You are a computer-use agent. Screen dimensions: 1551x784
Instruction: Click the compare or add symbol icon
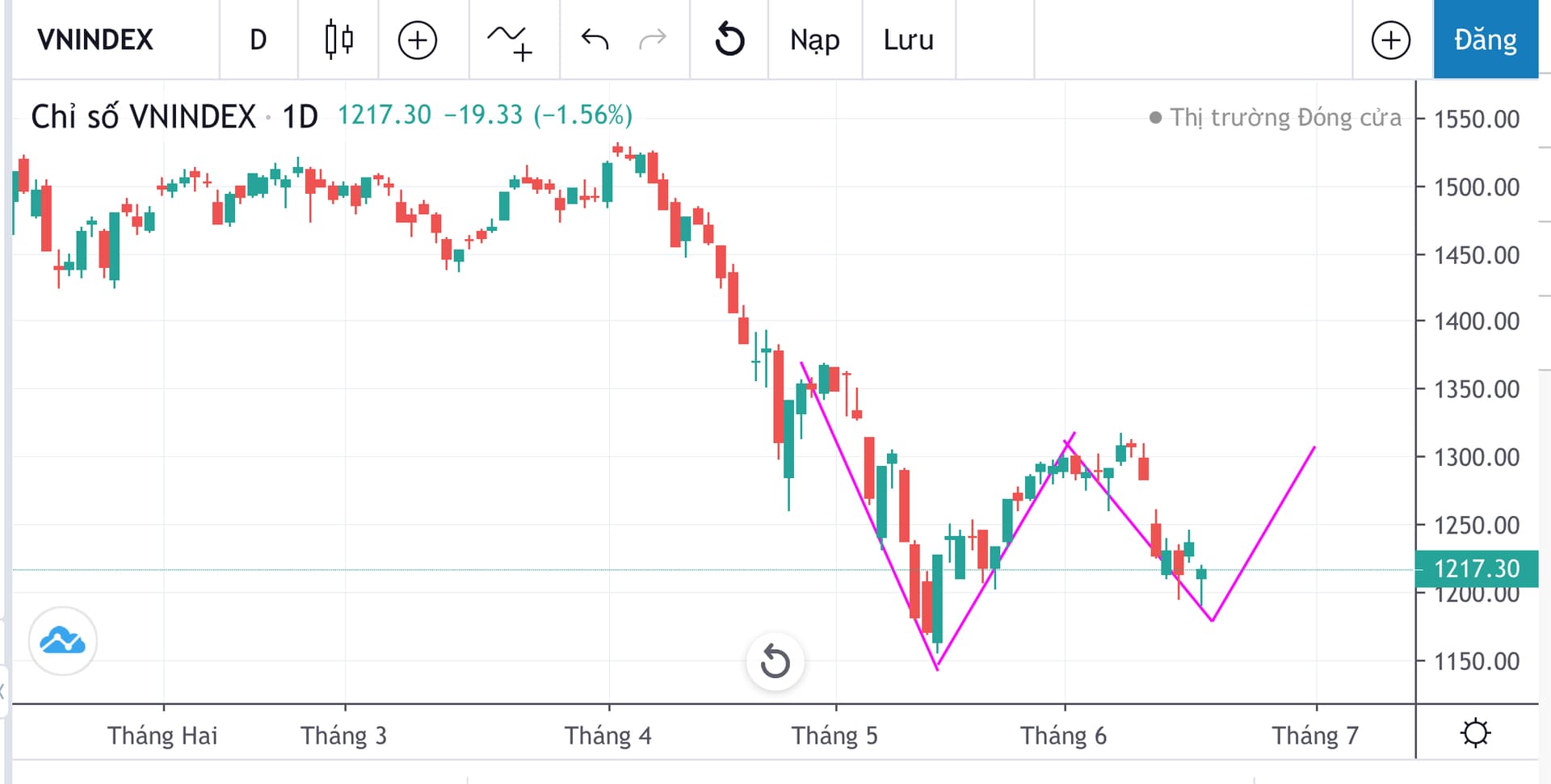[418, 40]
